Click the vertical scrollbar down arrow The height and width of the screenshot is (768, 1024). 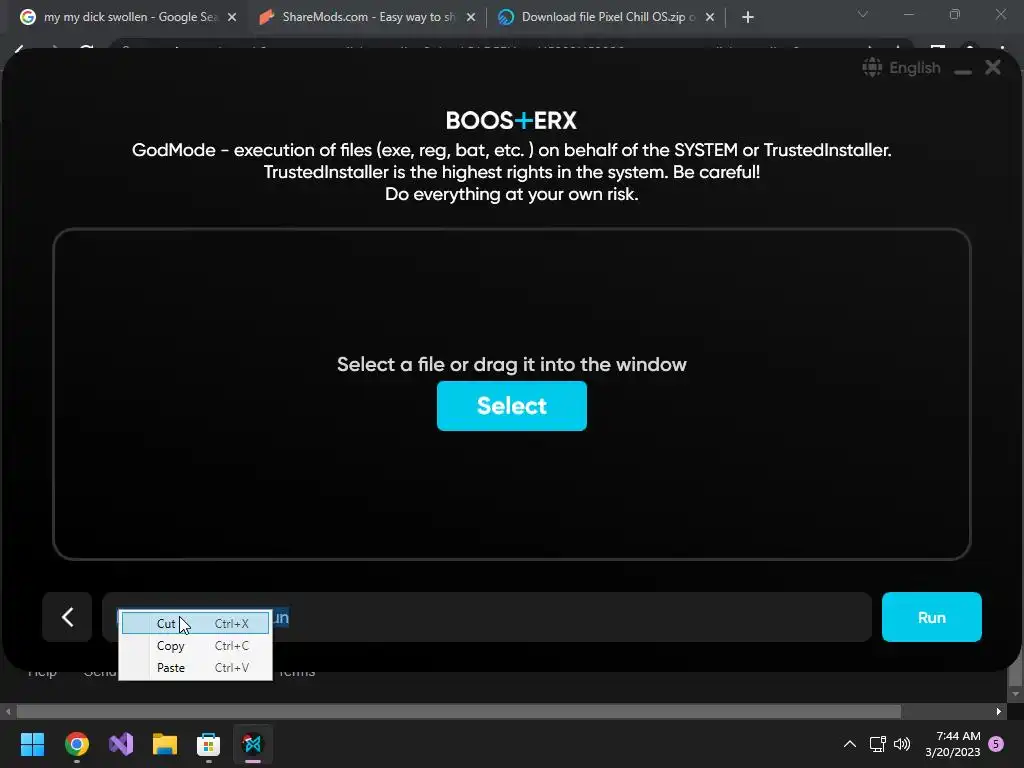[x=1015, y=694]
